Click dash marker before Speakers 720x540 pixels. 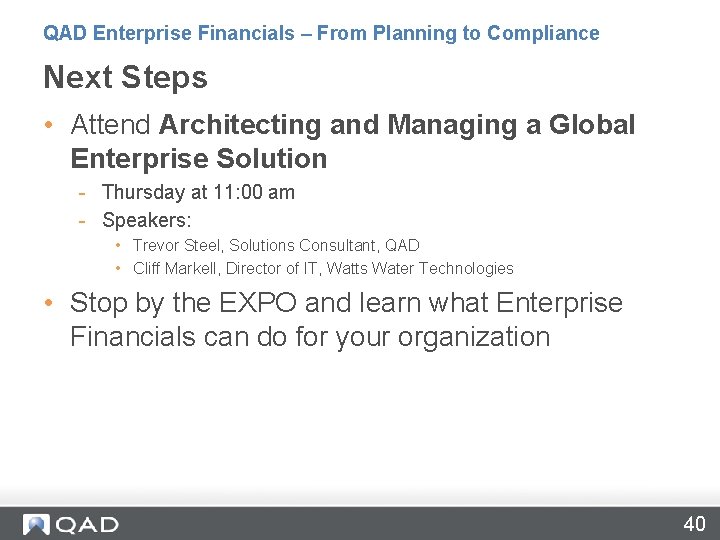82,222
